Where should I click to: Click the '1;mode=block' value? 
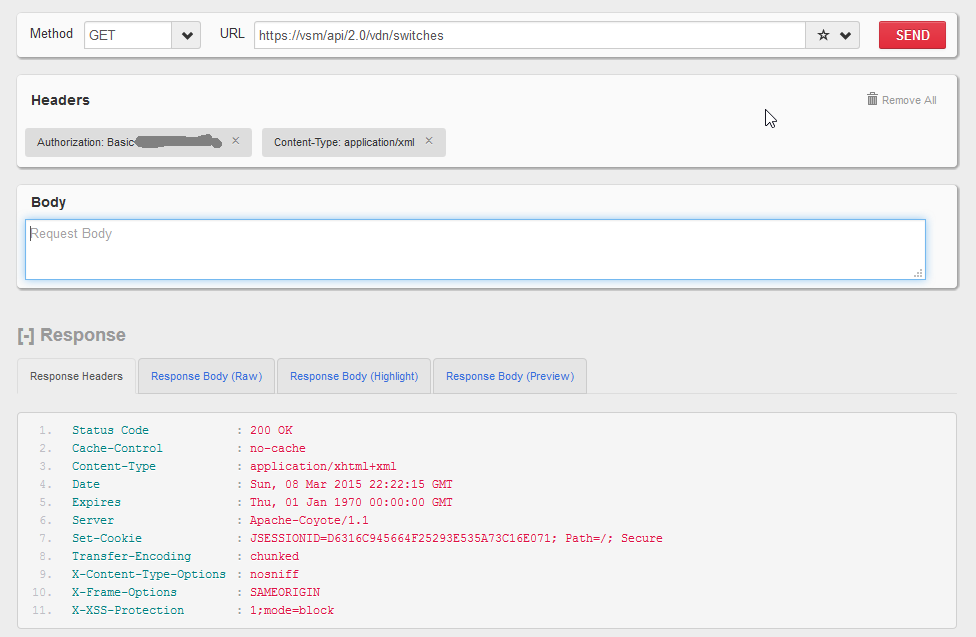292,611
